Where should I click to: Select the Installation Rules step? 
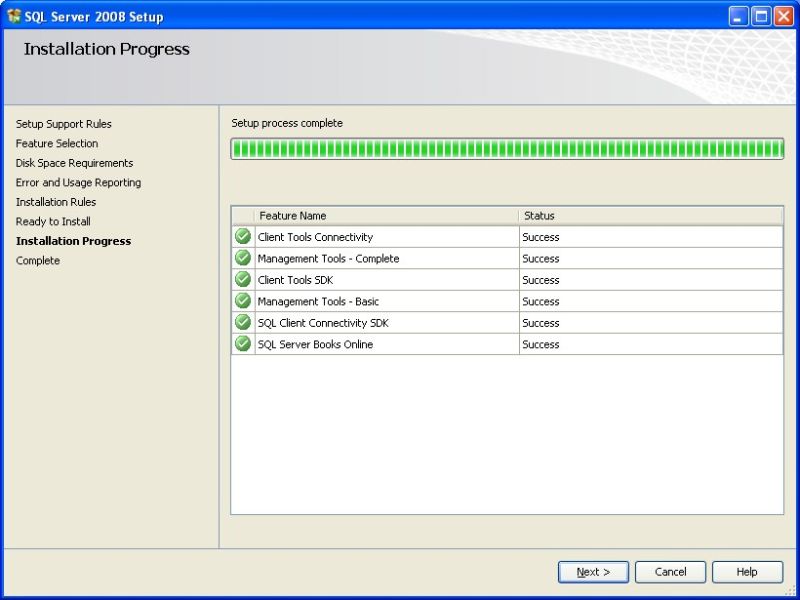60,202
